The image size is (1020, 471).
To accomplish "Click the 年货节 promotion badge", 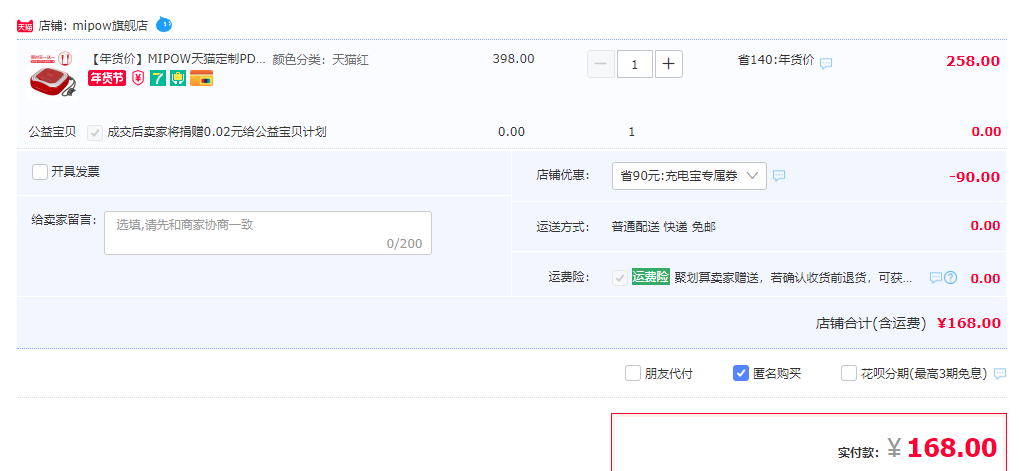I will click(x=107, y=78).
